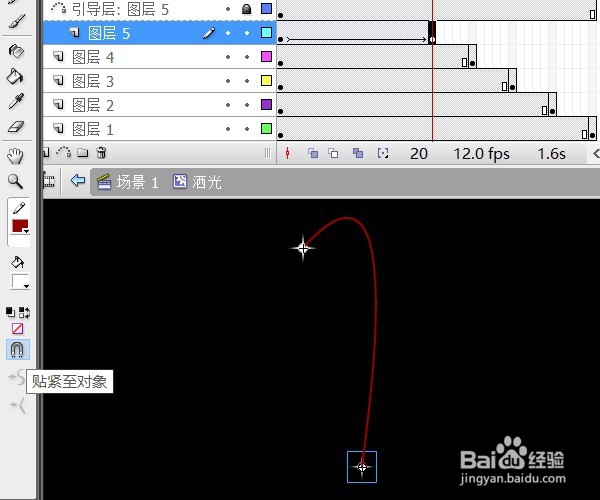Insert a new layer folder

[83, 153]
